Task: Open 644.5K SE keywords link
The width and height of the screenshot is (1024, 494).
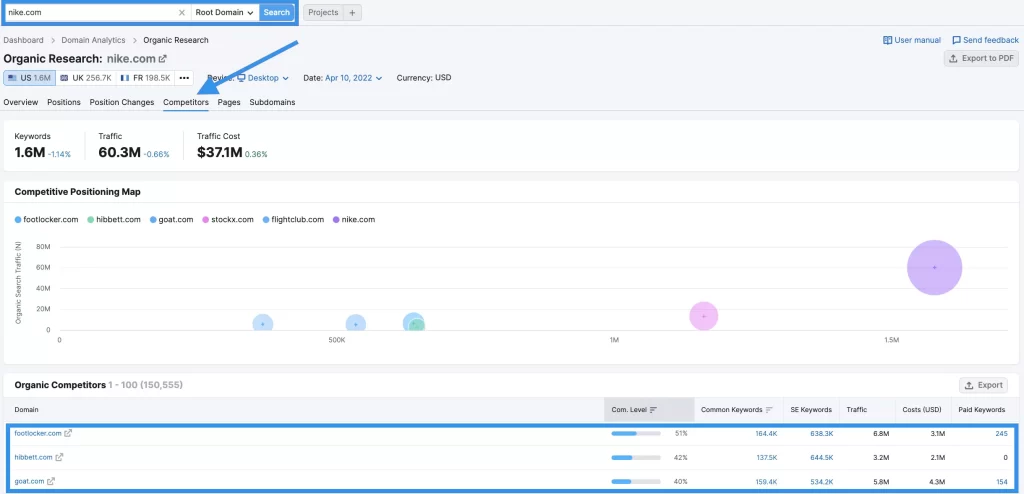Action: pos(822,457)
